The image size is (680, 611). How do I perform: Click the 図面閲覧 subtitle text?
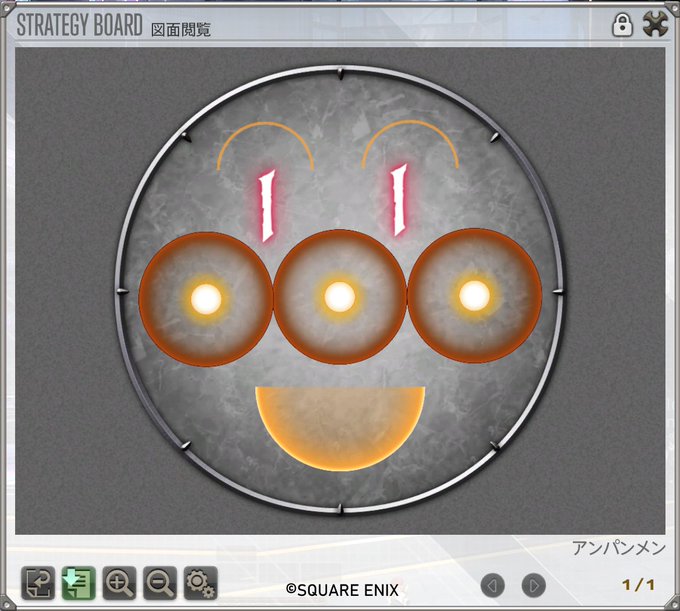click(181, 29)
